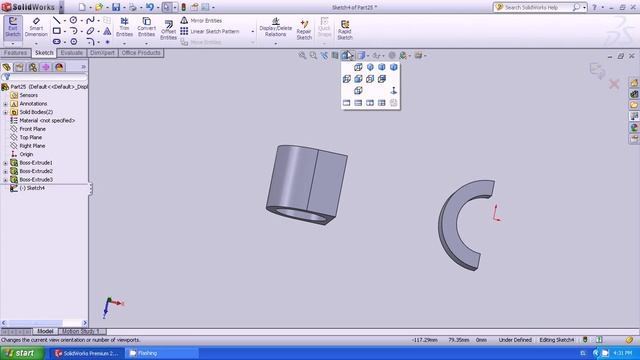Expand Solid Bodies(2) tree node
The width and height of the screenshot is (640, 360).
[5, 112]
